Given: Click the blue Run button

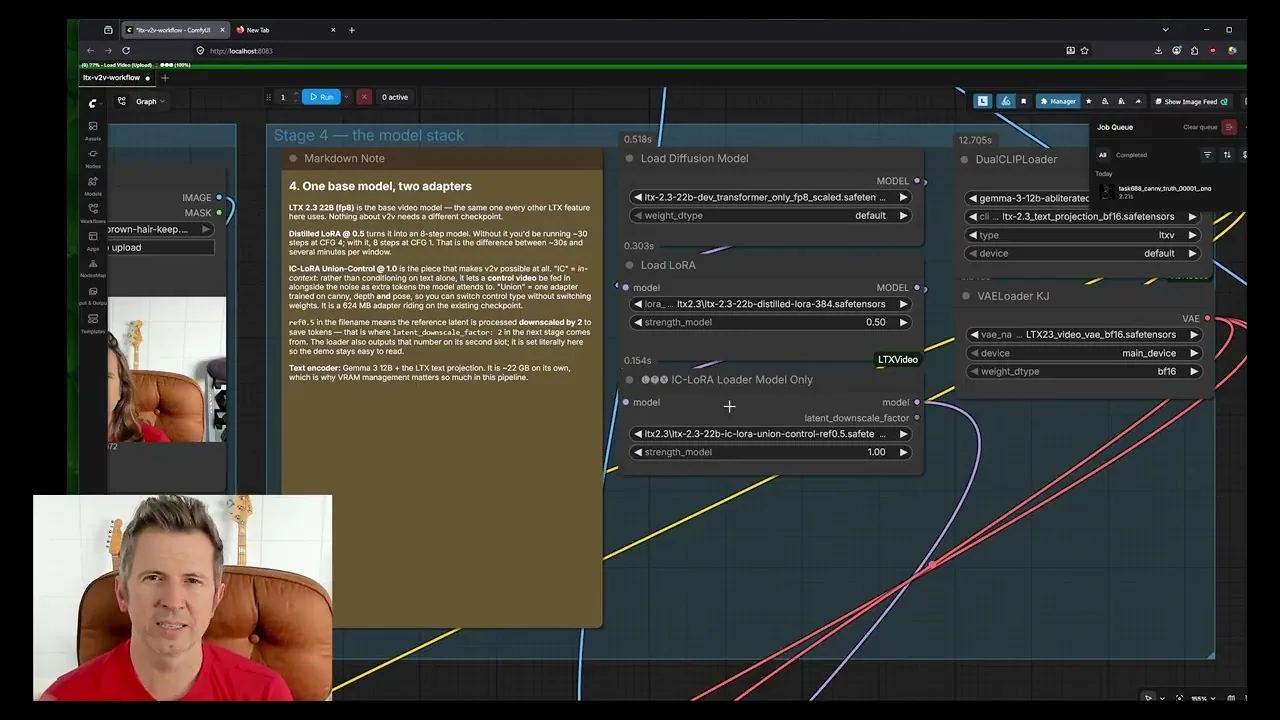Looking at the screenshot, I should [x=321, y=97].
